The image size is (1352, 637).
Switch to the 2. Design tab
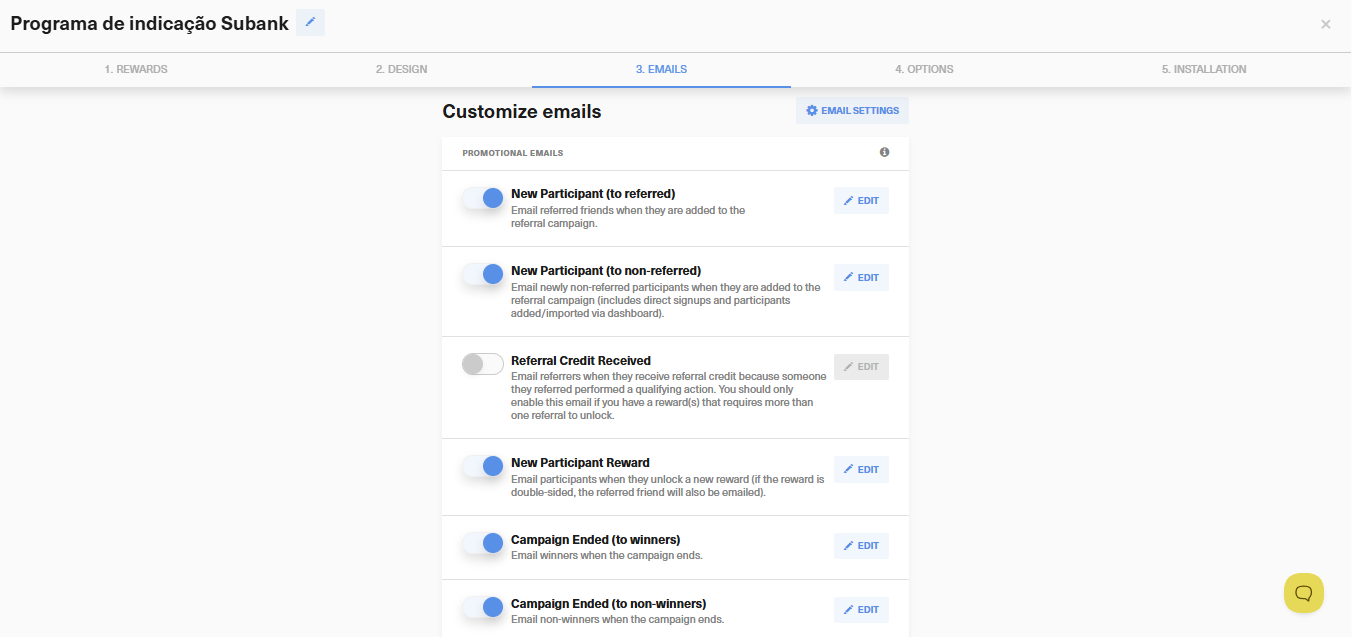[401, 69]
